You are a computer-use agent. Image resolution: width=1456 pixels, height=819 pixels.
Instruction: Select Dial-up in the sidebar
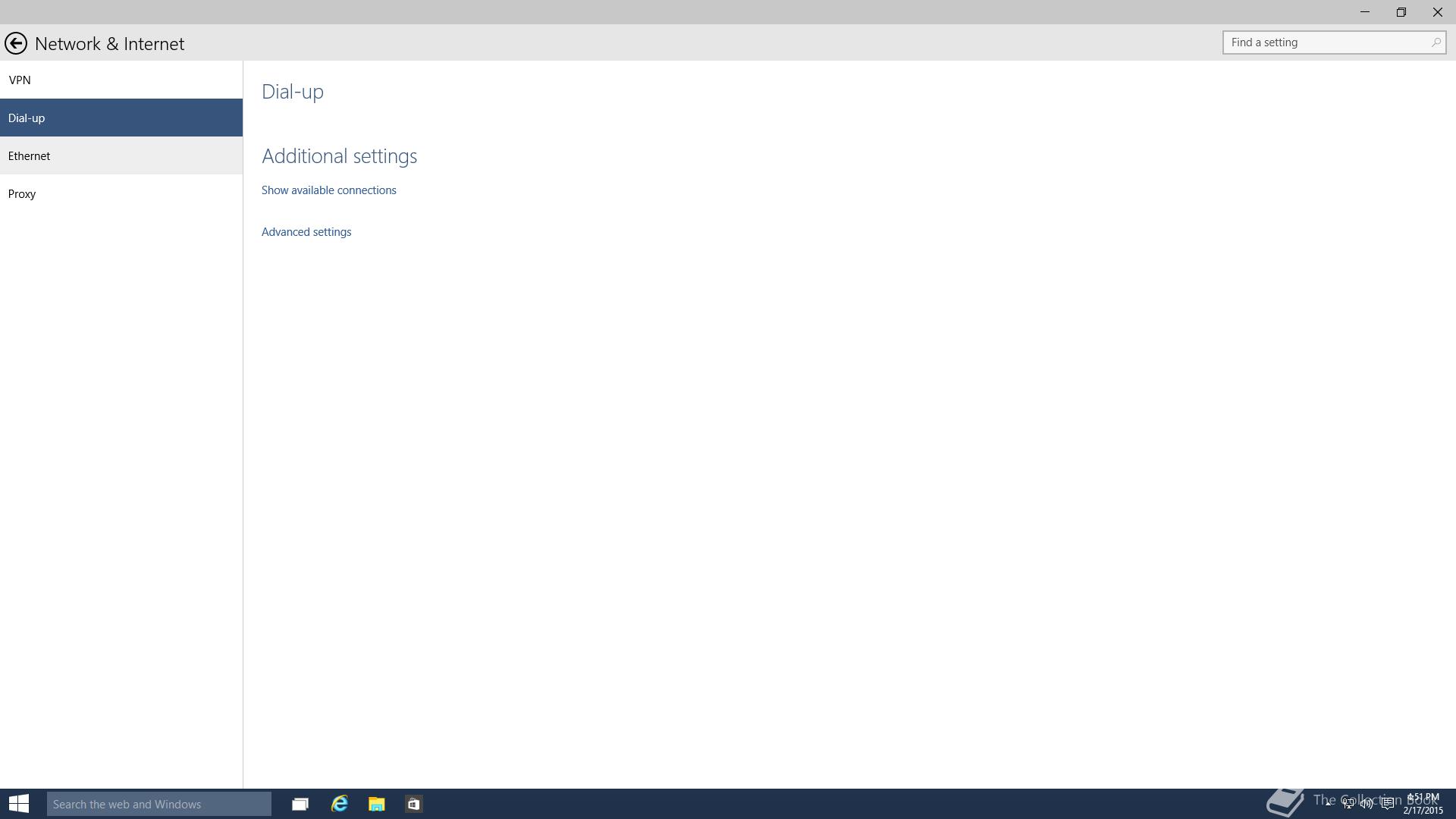[x=27, y=118]
